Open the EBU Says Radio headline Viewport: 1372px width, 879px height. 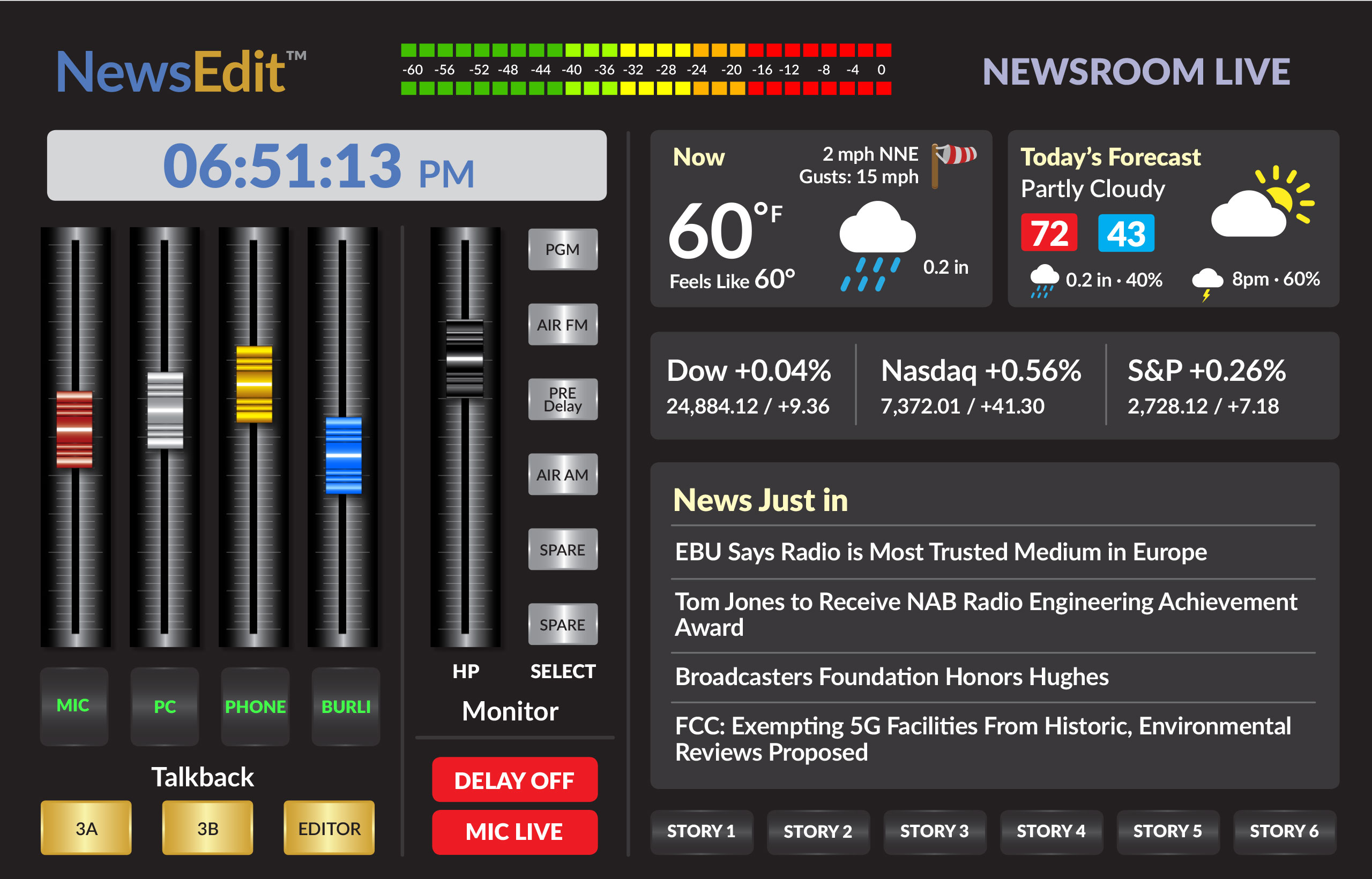pos(941,552)
